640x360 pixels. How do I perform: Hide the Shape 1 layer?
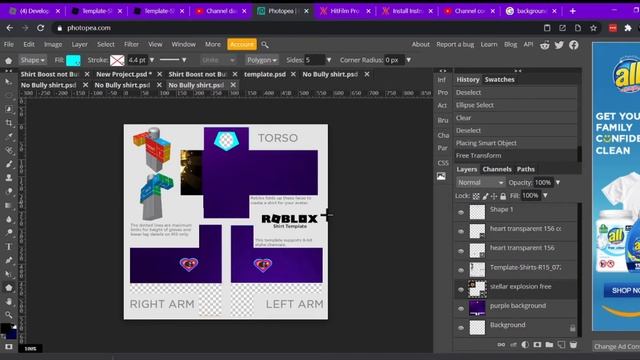tap(461, 212)
